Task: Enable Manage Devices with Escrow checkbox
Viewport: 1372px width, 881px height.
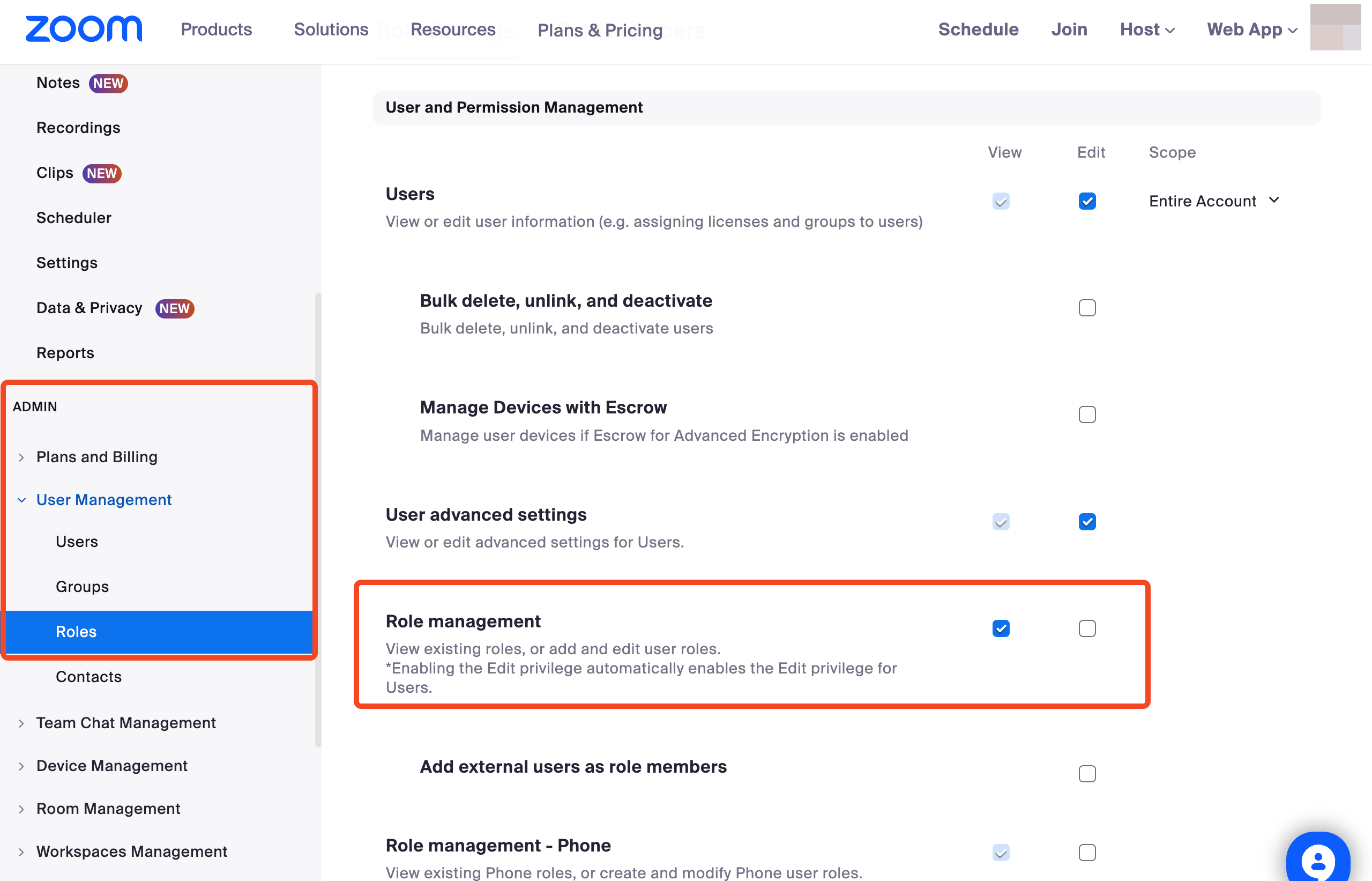Action: (x=1087, y=414)
